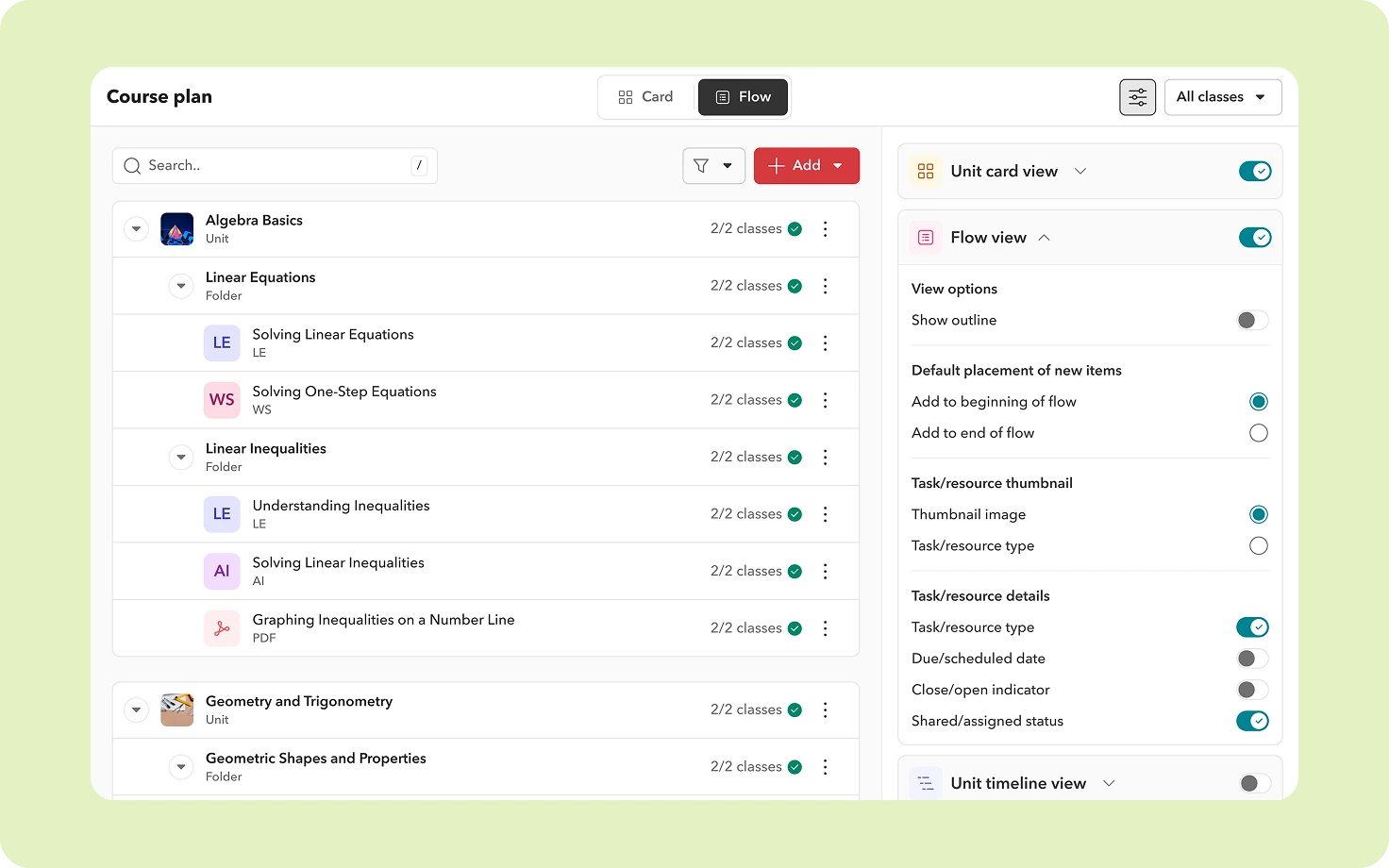Click the Geometry and Trigonometry thumbnail

[177, 710]
